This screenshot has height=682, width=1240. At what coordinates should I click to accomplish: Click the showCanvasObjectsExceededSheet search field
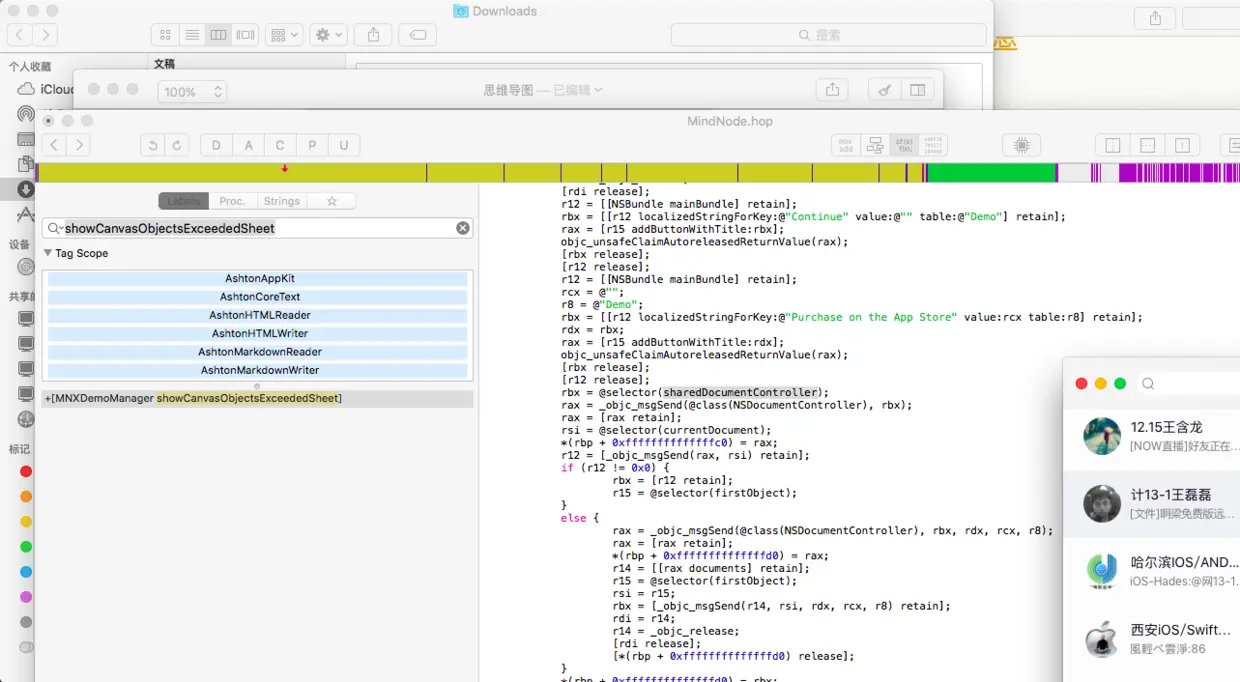257,228
